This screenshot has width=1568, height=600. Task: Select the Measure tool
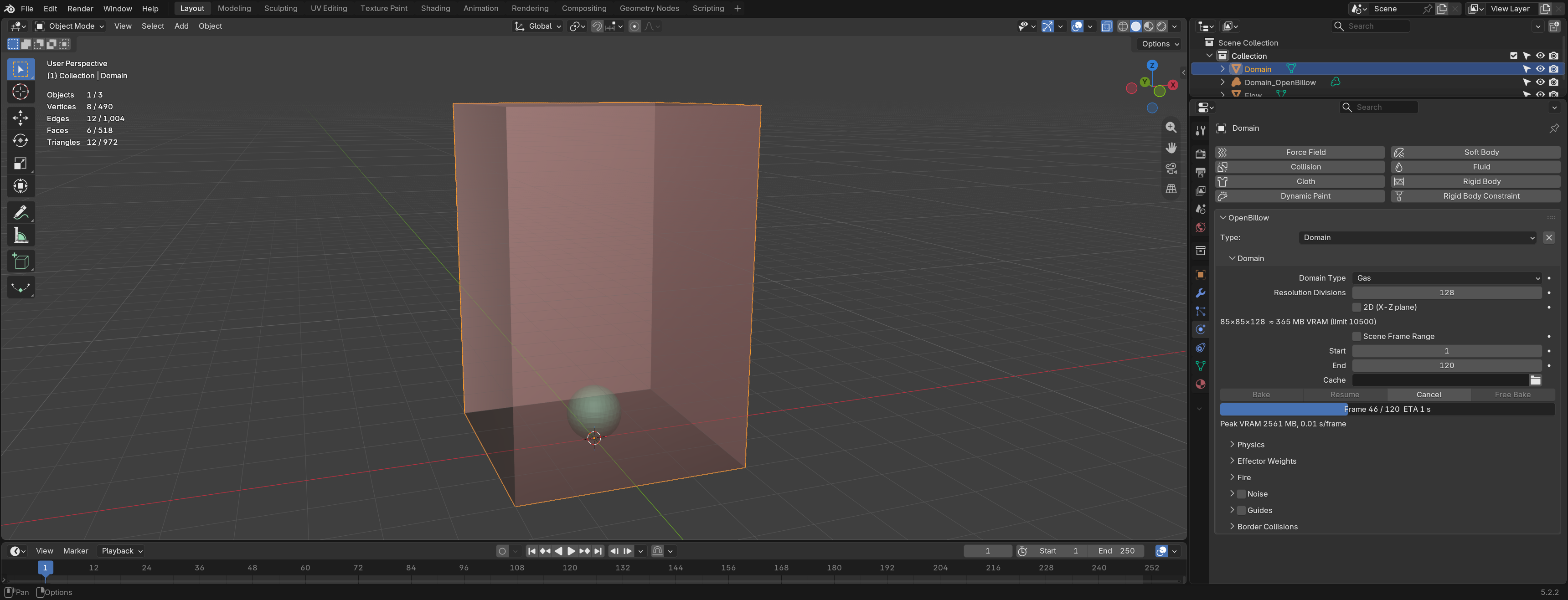(21, 236)
